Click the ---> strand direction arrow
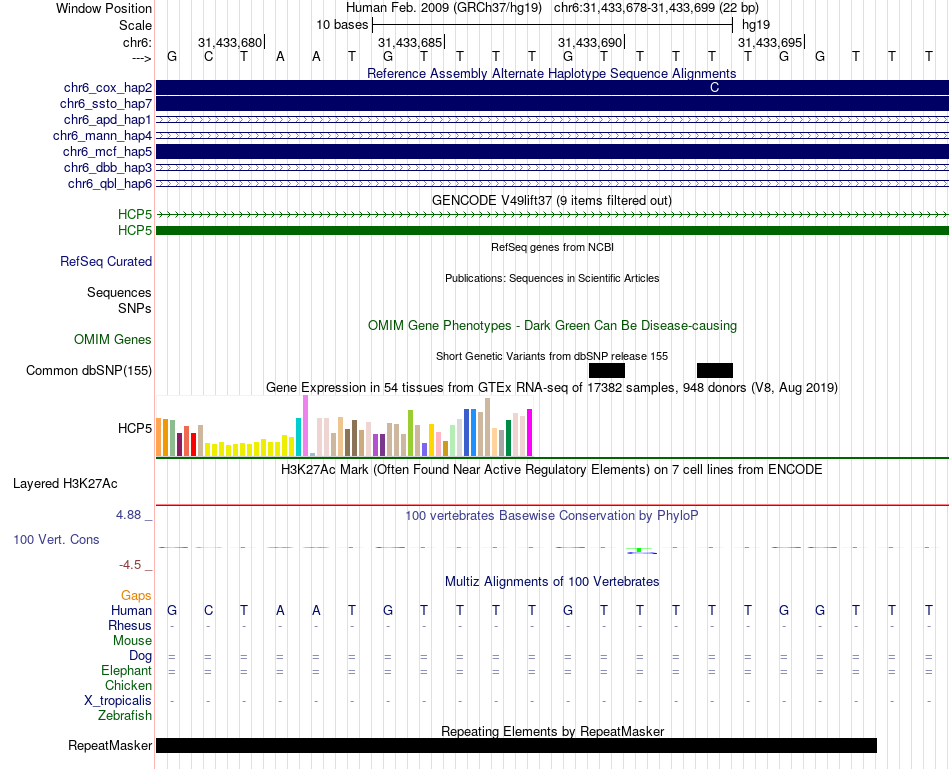 pos(142,58)
